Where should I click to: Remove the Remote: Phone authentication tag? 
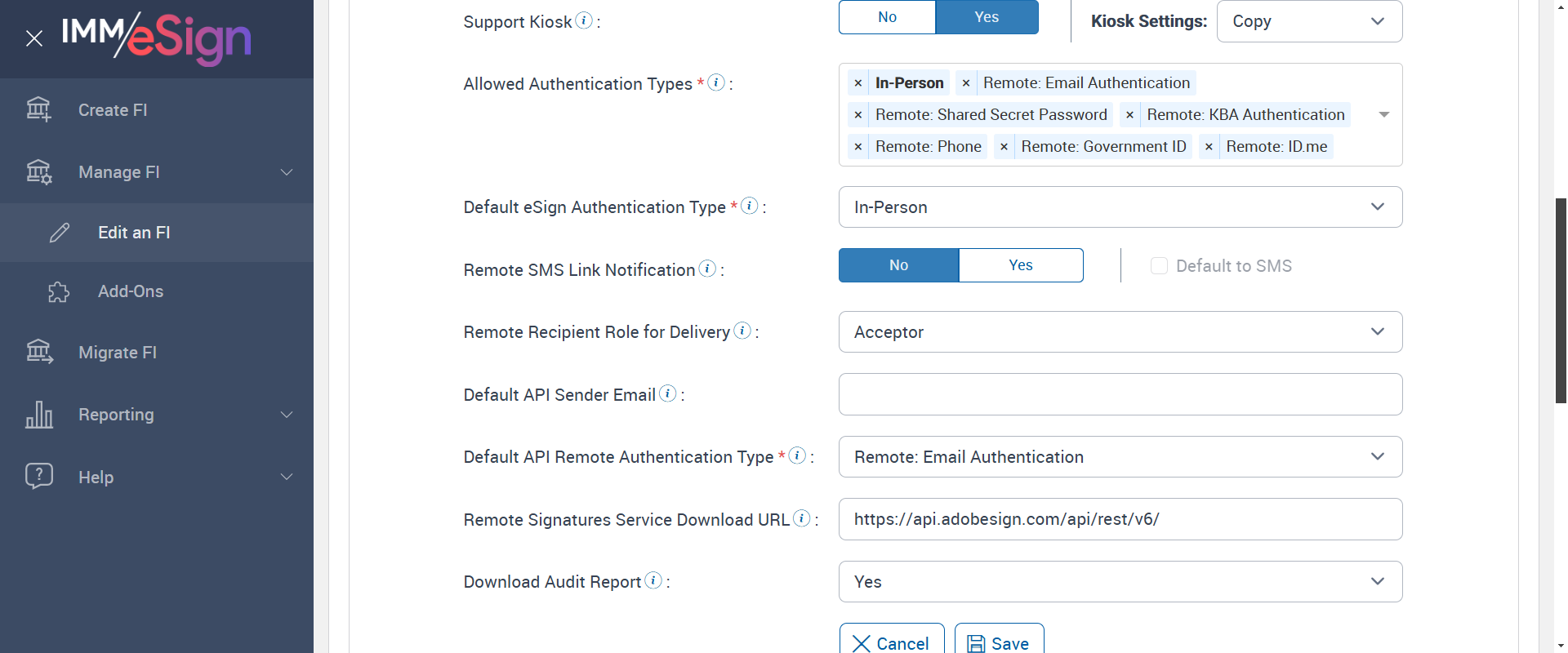tap(858, 147)
